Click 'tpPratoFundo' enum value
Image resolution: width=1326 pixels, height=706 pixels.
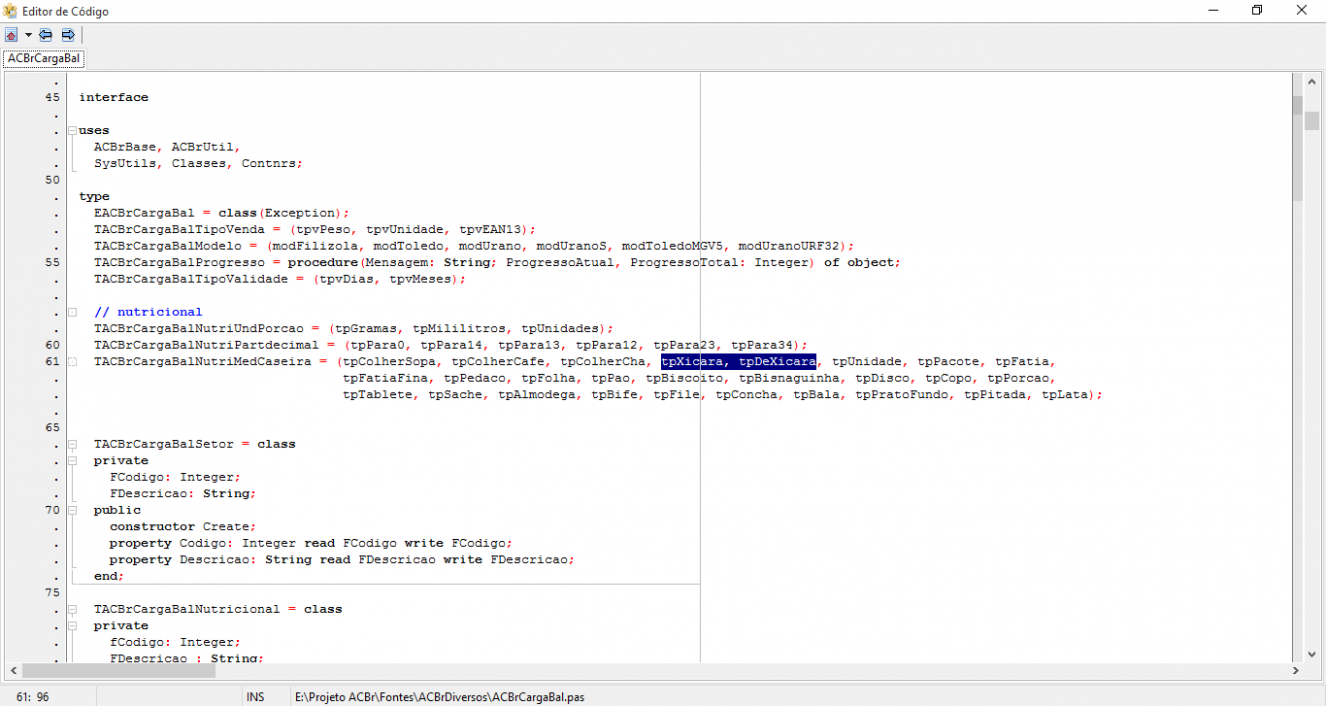click(x=901, y=394)
